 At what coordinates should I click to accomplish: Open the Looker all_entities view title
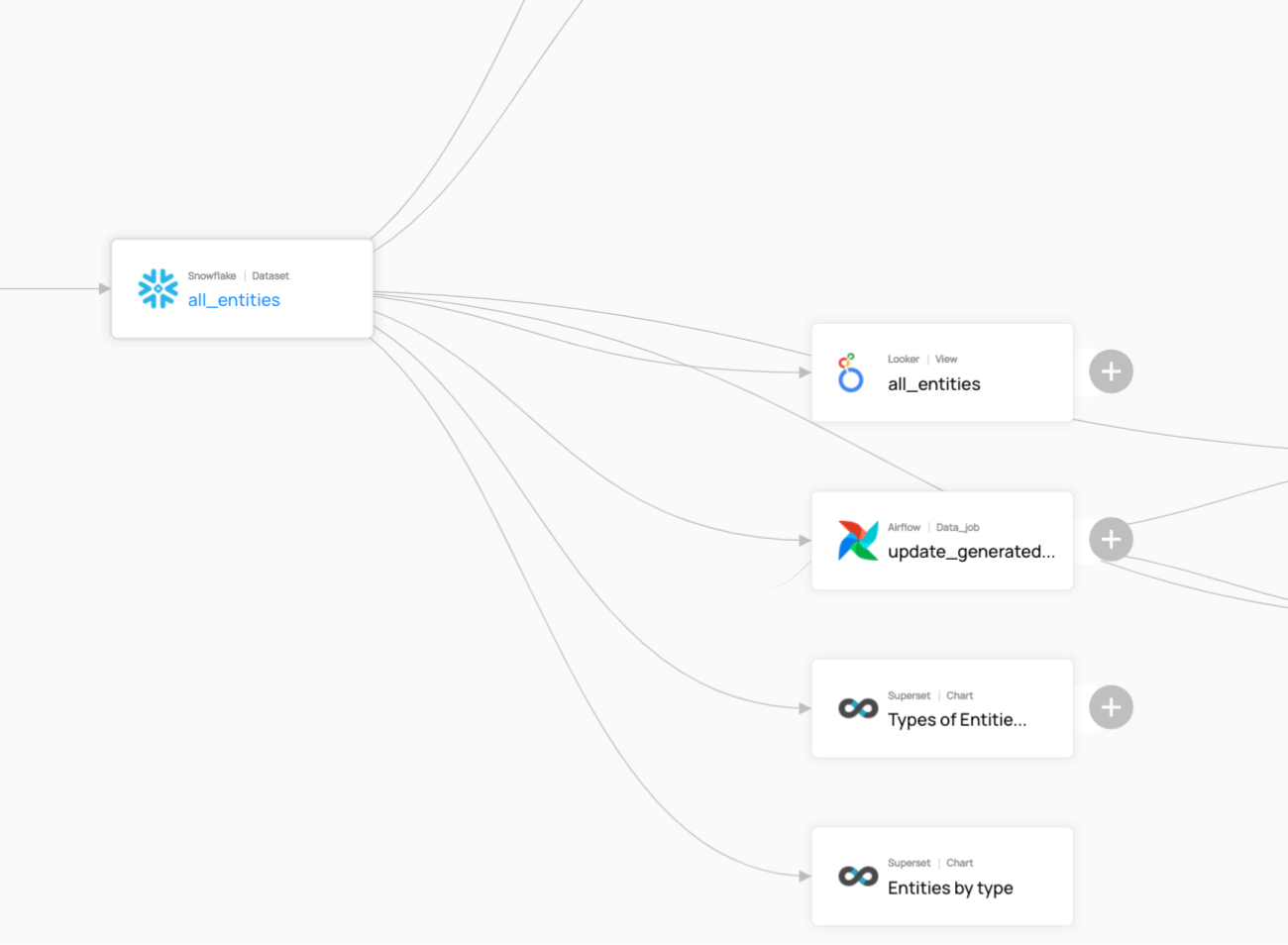[x=932, y=383]
